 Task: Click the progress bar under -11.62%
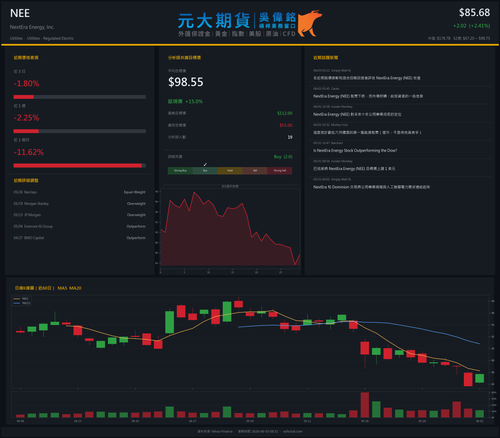tap(80, 166)
